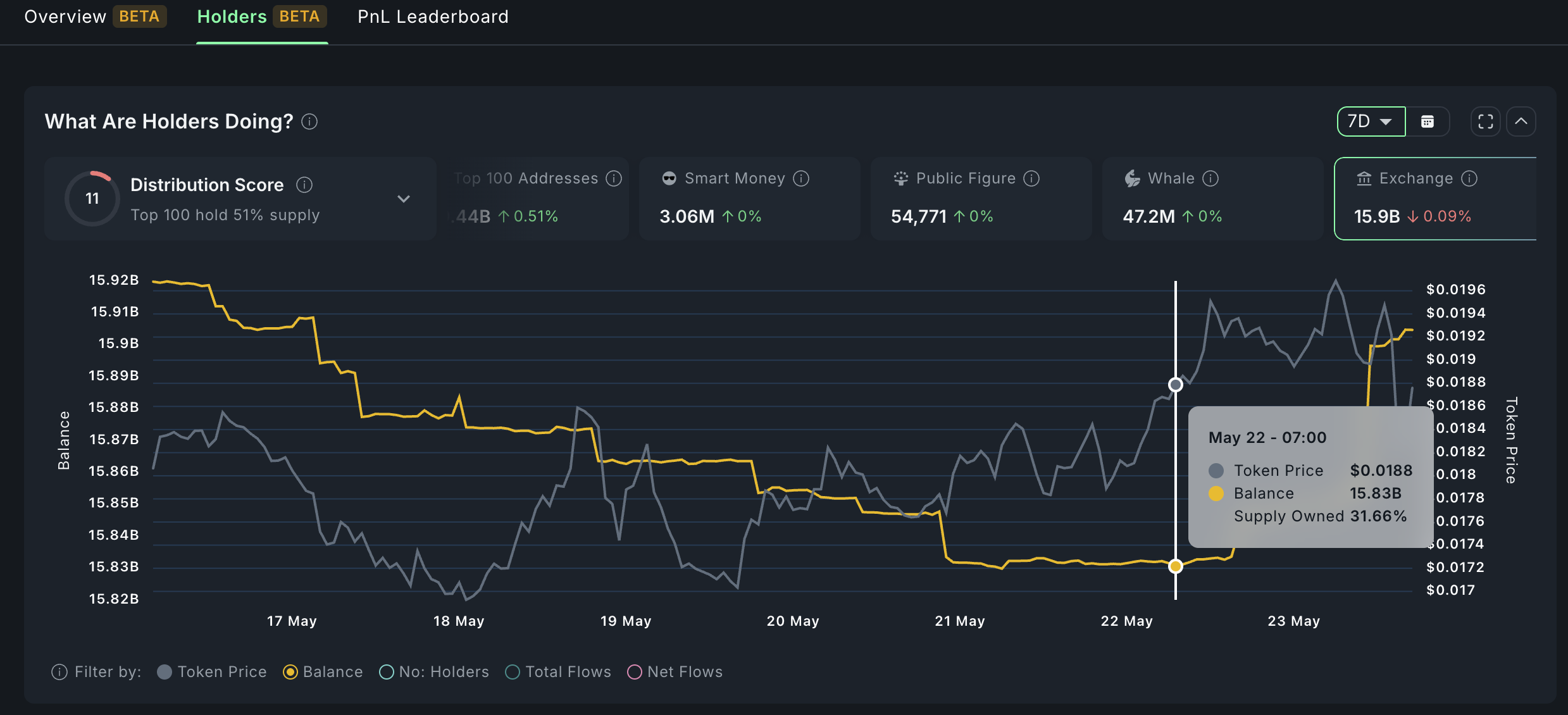The image size is (1568, 715).
Task: Click the Distribution Score gauge
Action: (x=92, y=198)
